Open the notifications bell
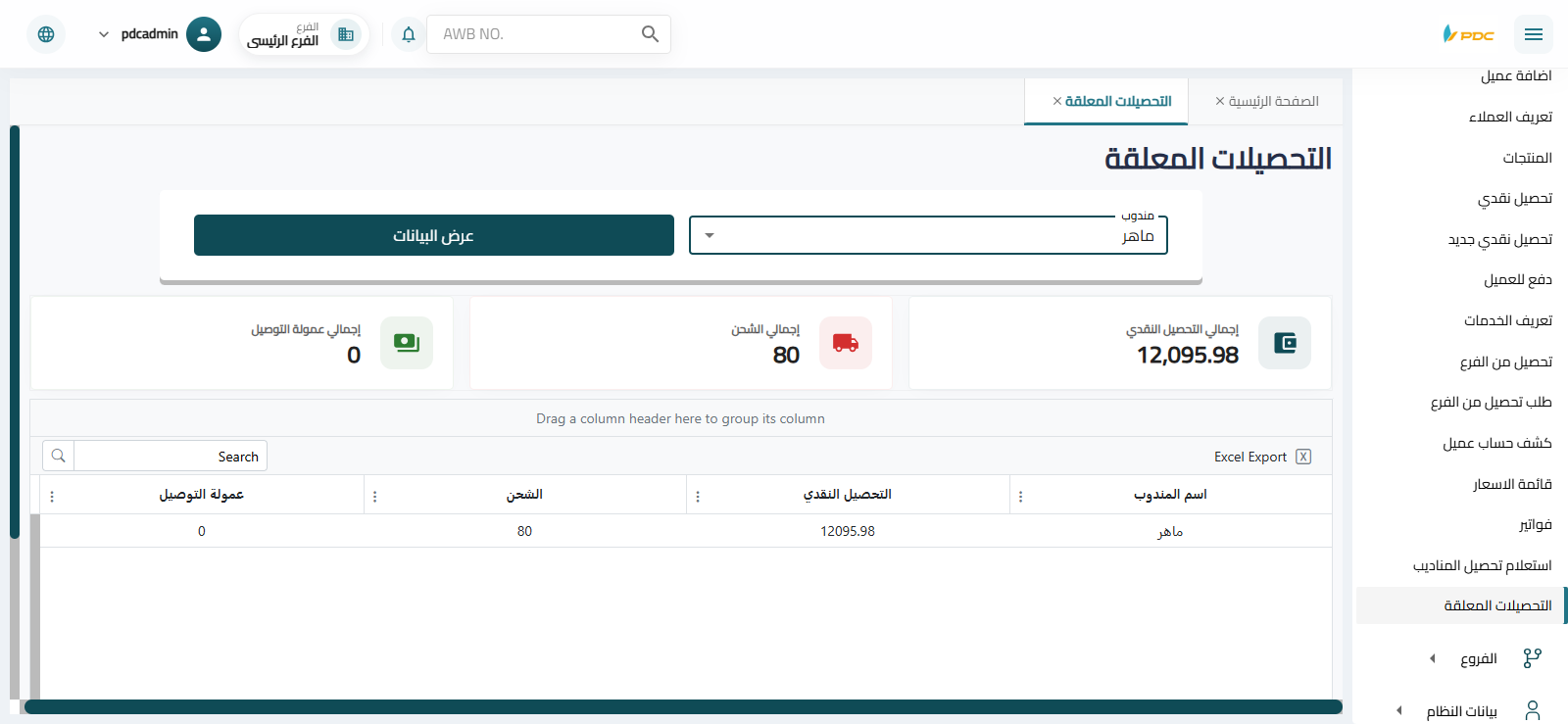This screenshot has height=724, width=1568. (409, 34)
